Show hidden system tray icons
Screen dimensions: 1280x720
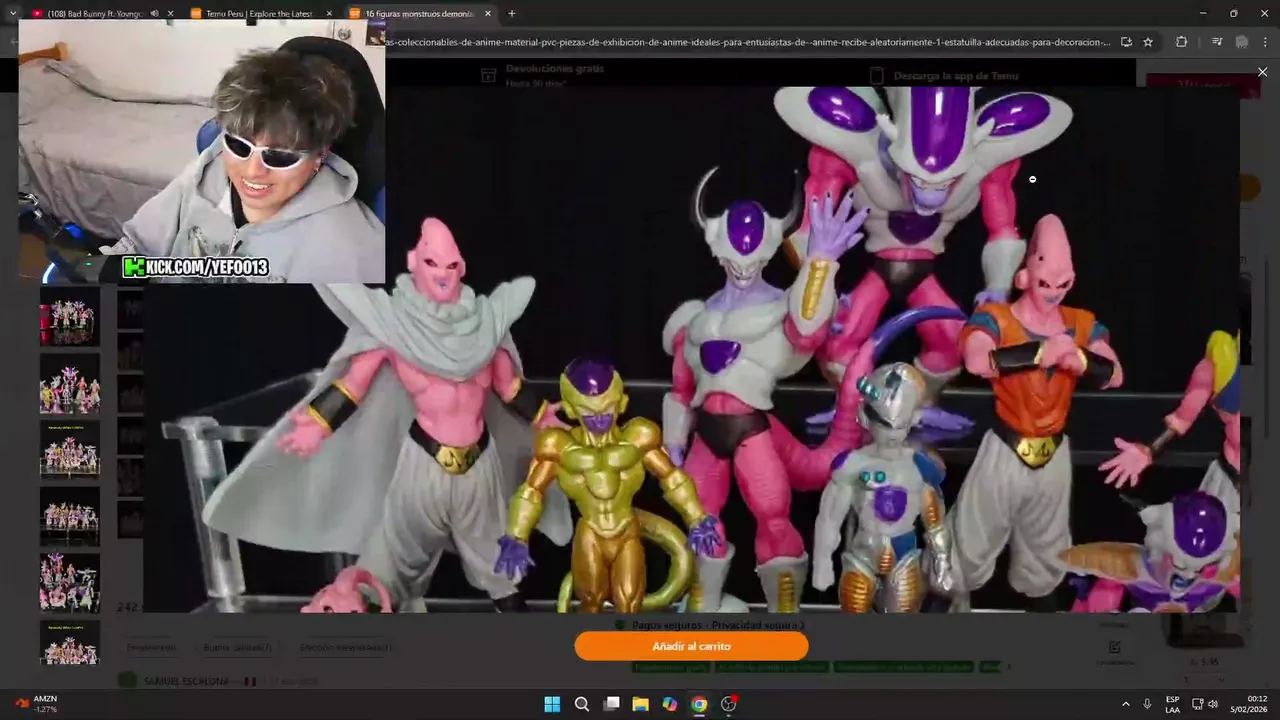pos(1126,704)
